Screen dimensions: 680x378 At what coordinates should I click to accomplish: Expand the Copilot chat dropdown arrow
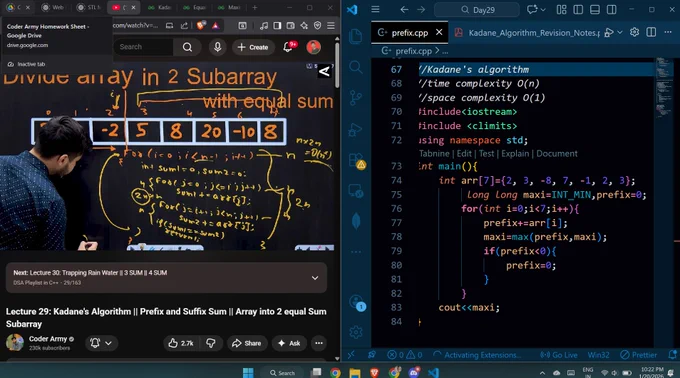click(543, 10)
